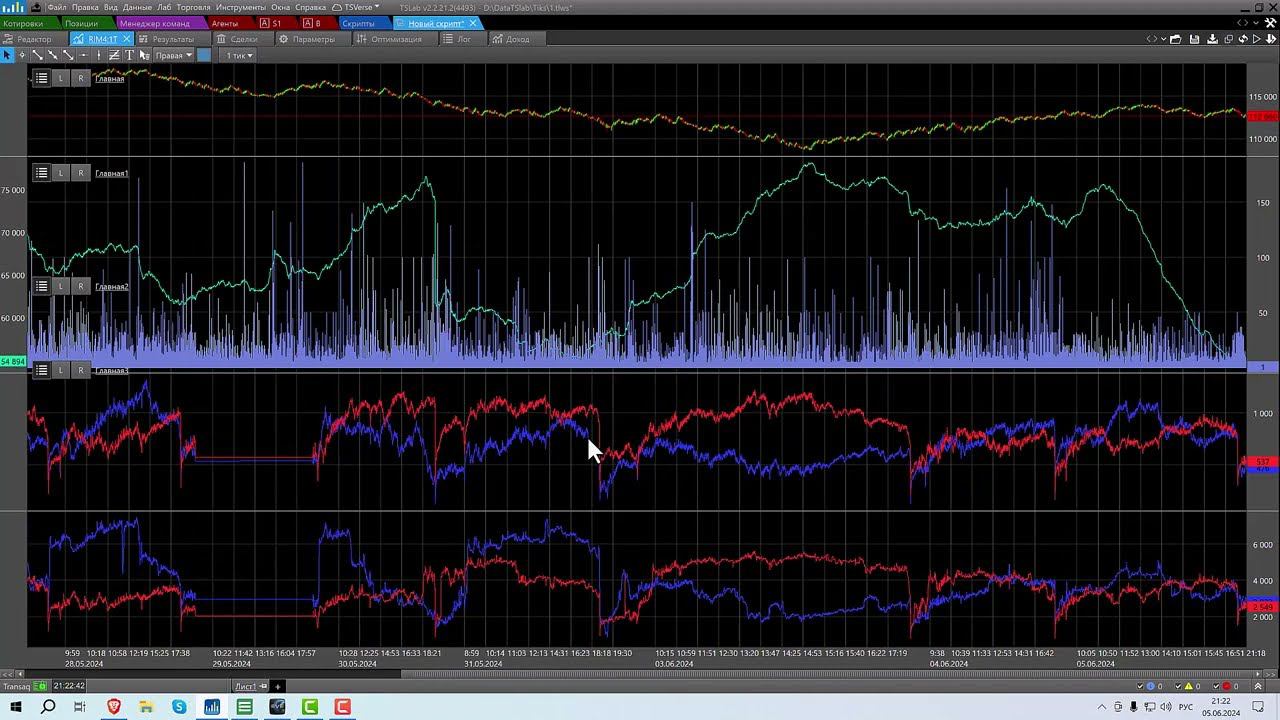Refresh the script with circular arrows icon

(x=1243, y=39)
